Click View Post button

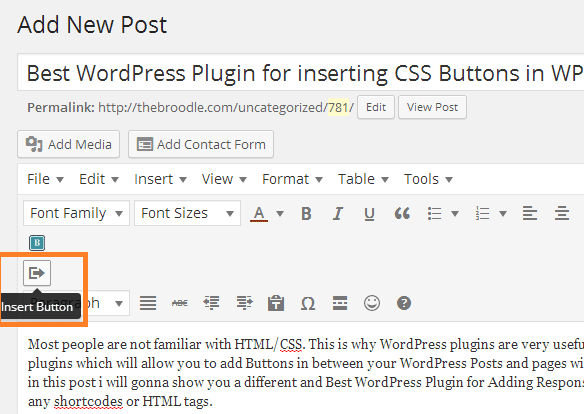tap(432, 107)
